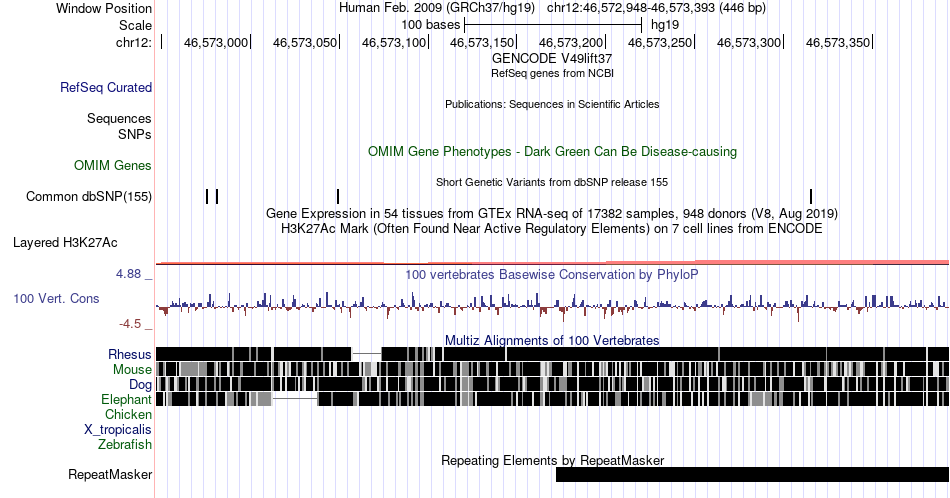950x498 pixels.
Task: Click the Elephant alignment species label
Action: 127,399
